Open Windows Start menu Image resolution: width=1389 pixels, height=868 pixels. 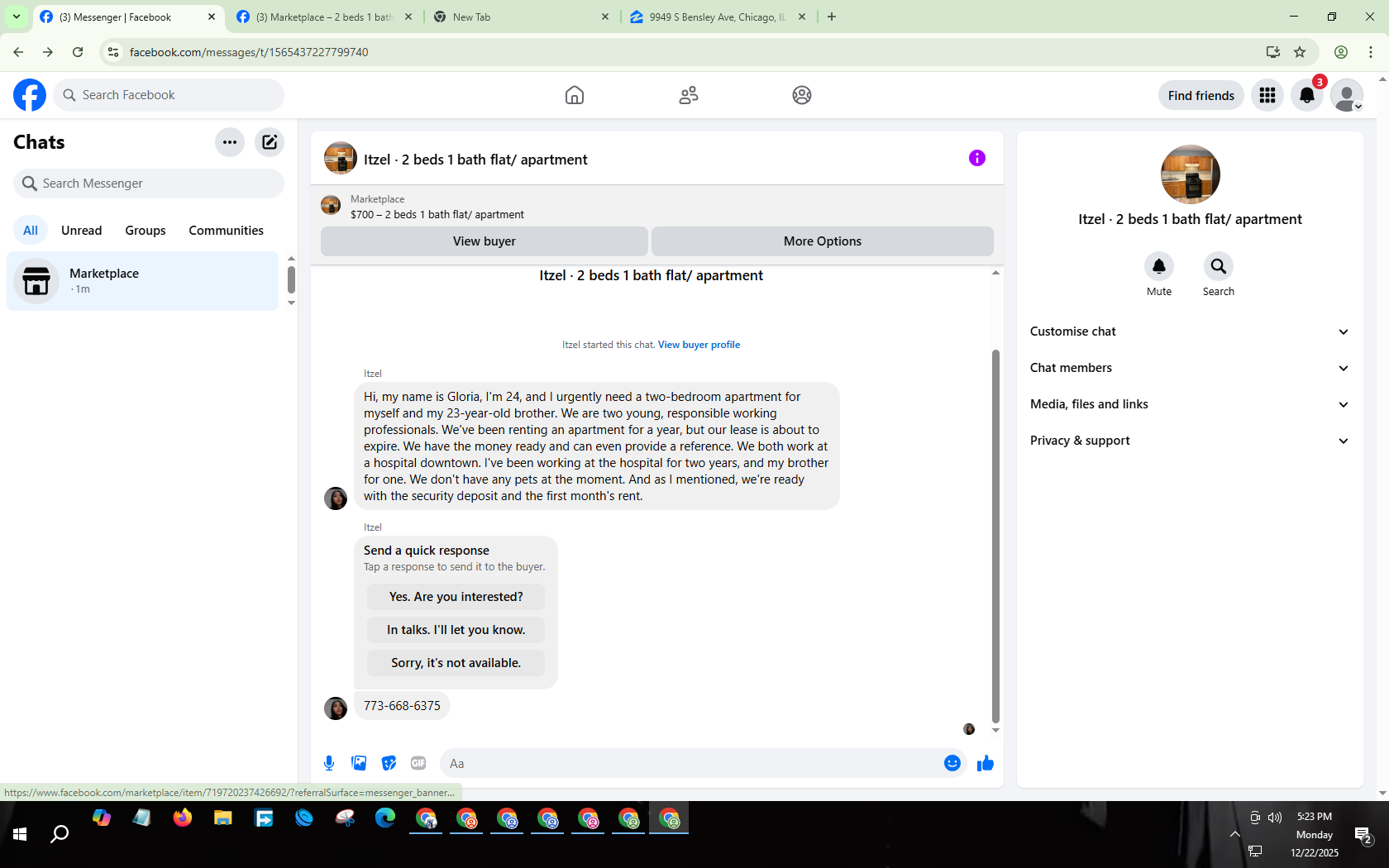[x=20, y=834]
